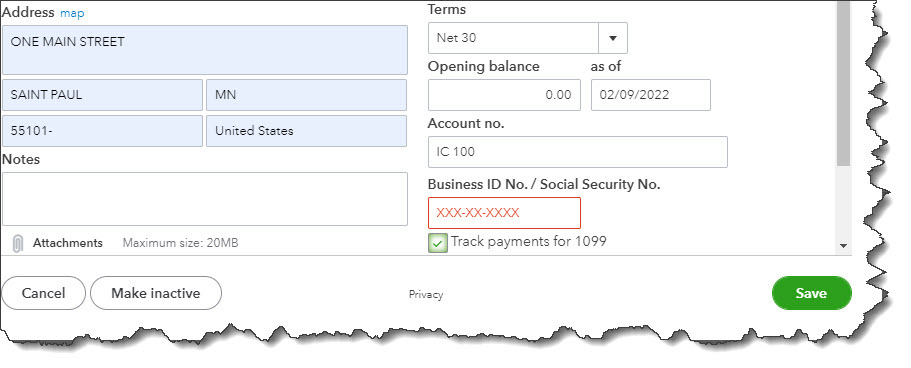The height and width of the screenshot is (368, 911).
Task: Click the paperclip Attachments icon
Action: tap(18, 244)
